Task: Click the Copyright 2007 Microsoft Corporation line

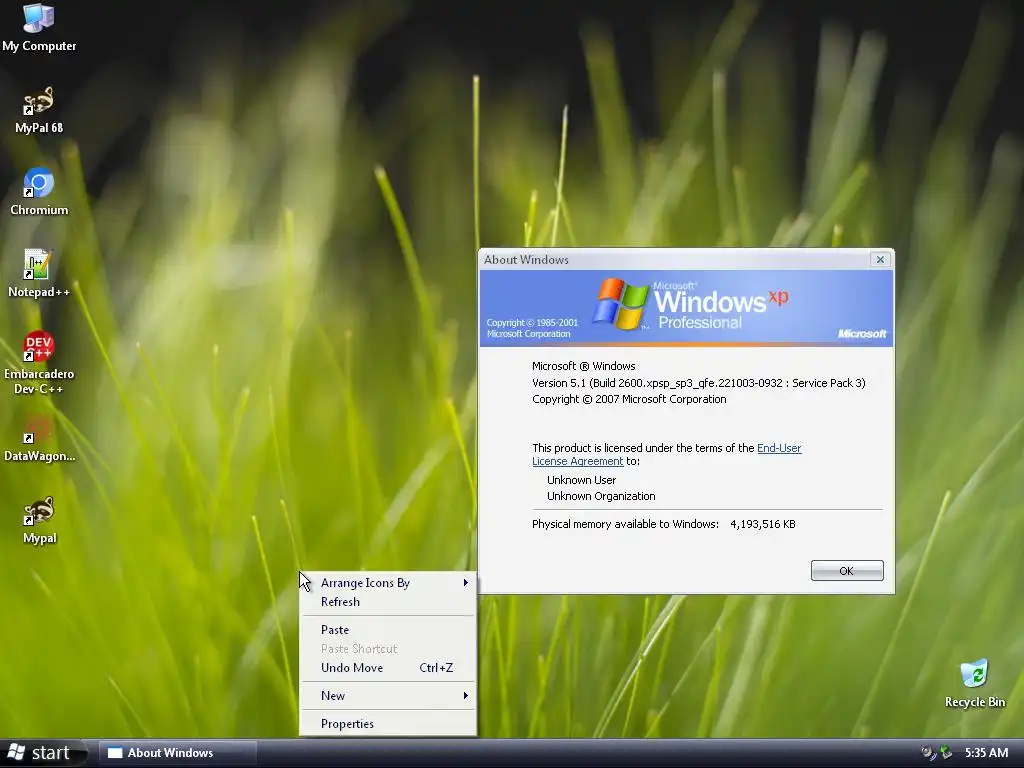Action: 629,399
